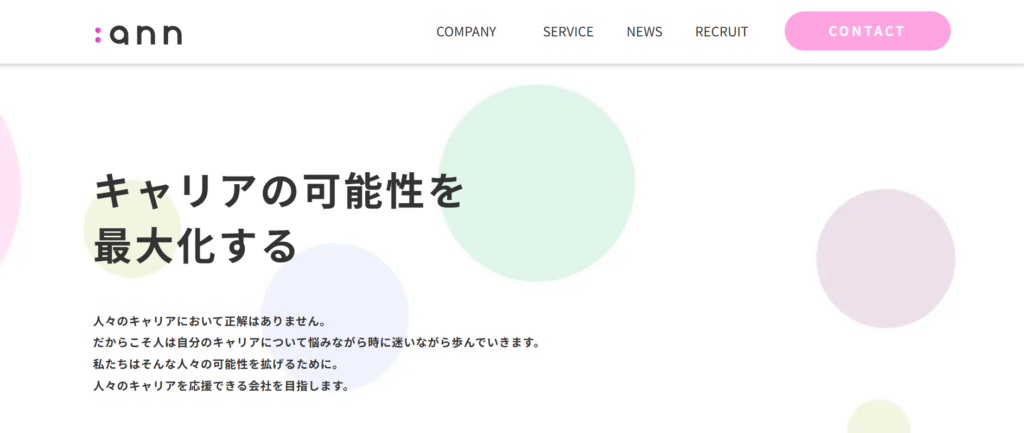The height and width of the screenshot is (433, 1024).
Task: Open the COMPANY menu item
Action: point(465,32)
